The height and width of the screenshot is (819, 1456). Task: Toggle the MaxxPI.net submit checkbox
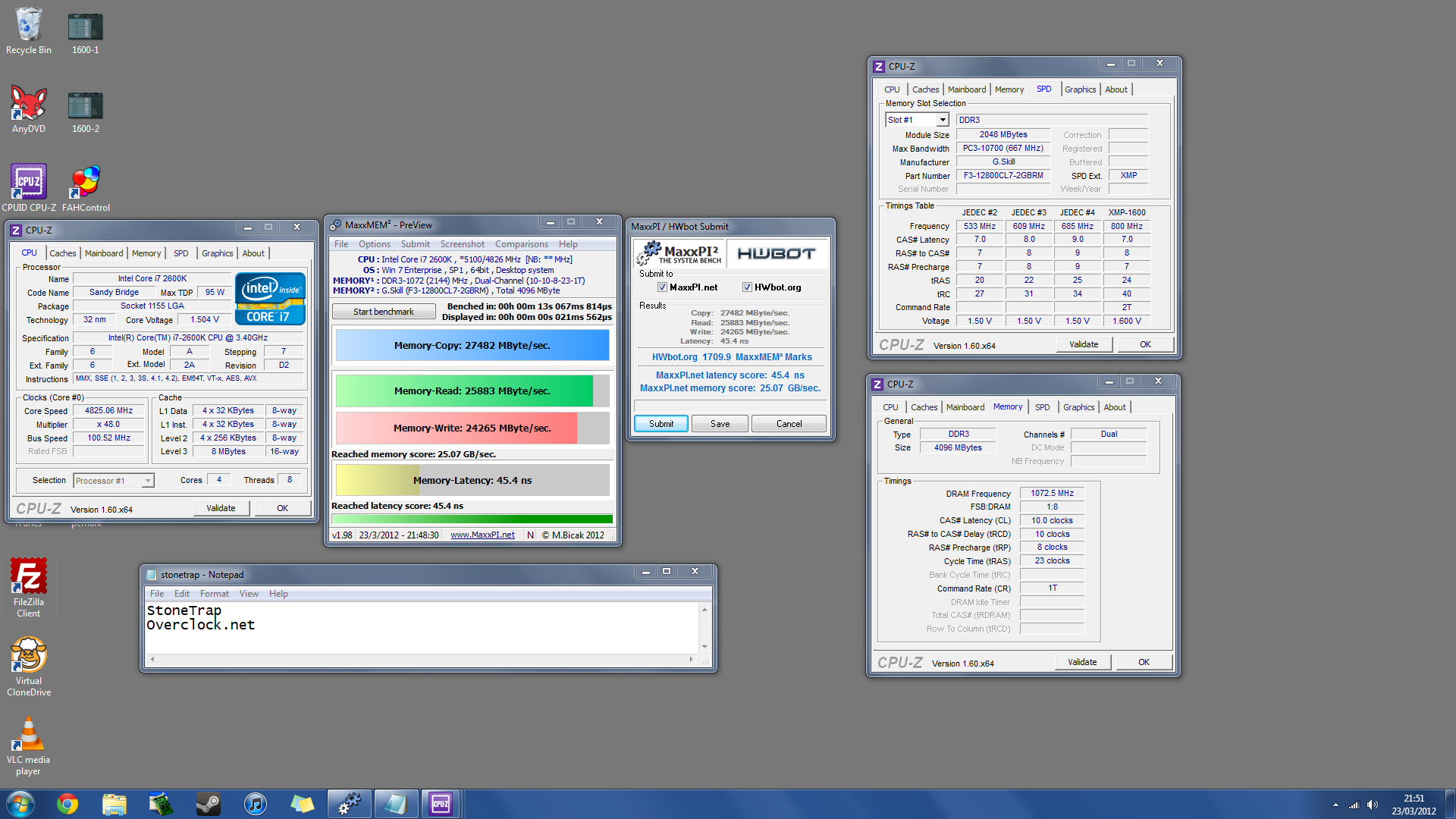662,287
